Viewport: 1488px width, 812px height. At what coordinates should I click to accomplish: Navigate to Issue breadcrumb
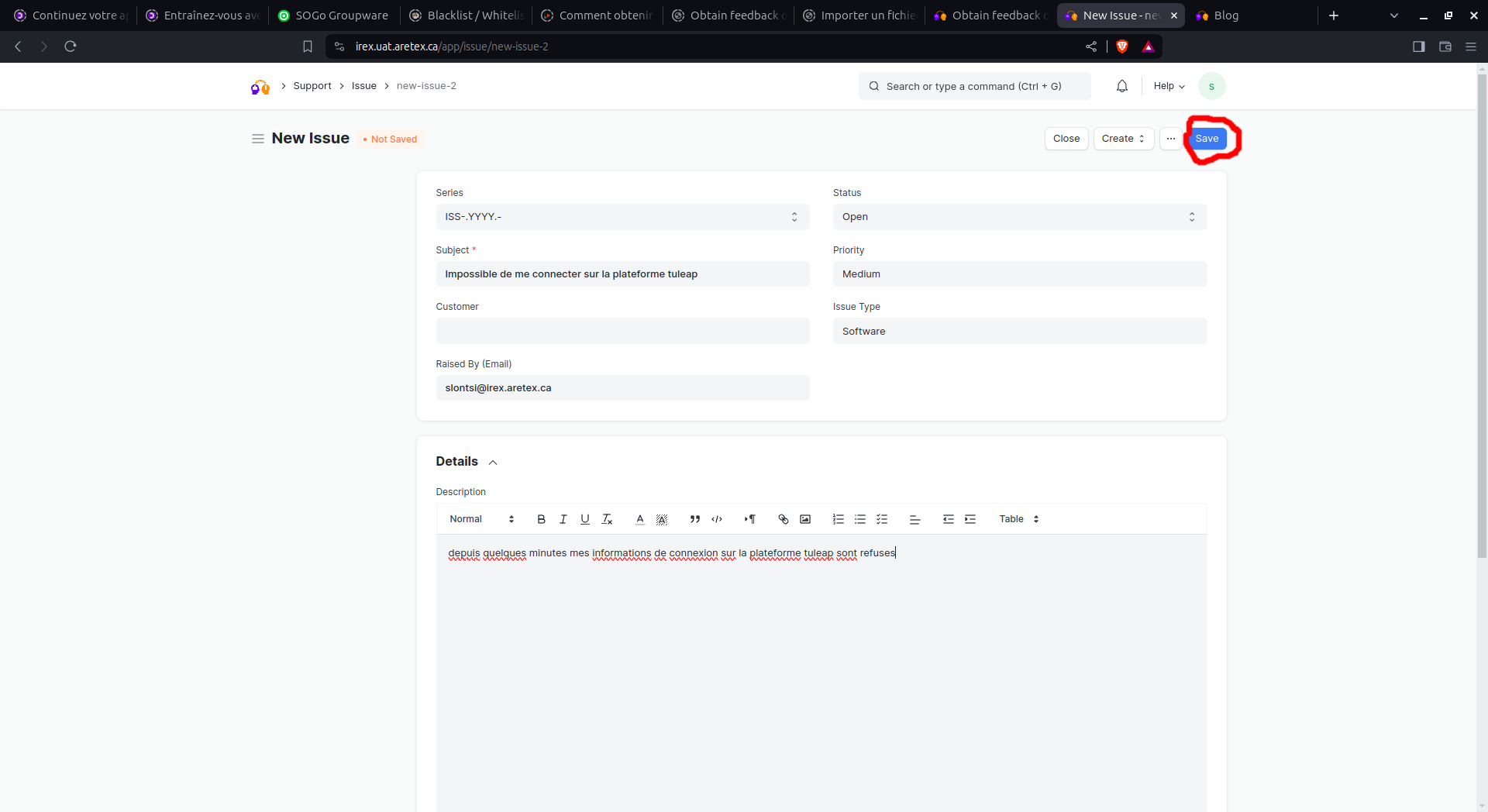364,86
